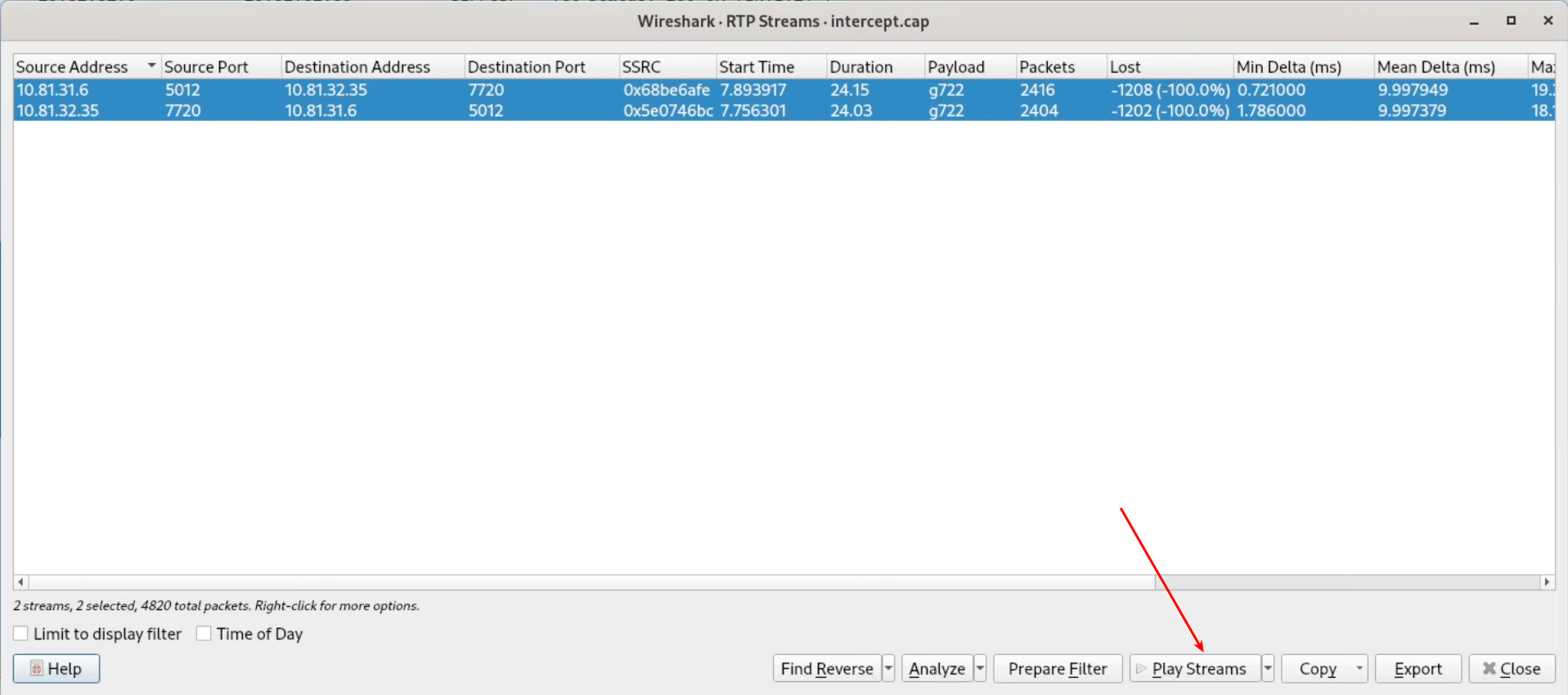The image size is (1568, 695).
Task: Click lost value -1208 (-100.0%)
Action: [x=1170, y=90]
